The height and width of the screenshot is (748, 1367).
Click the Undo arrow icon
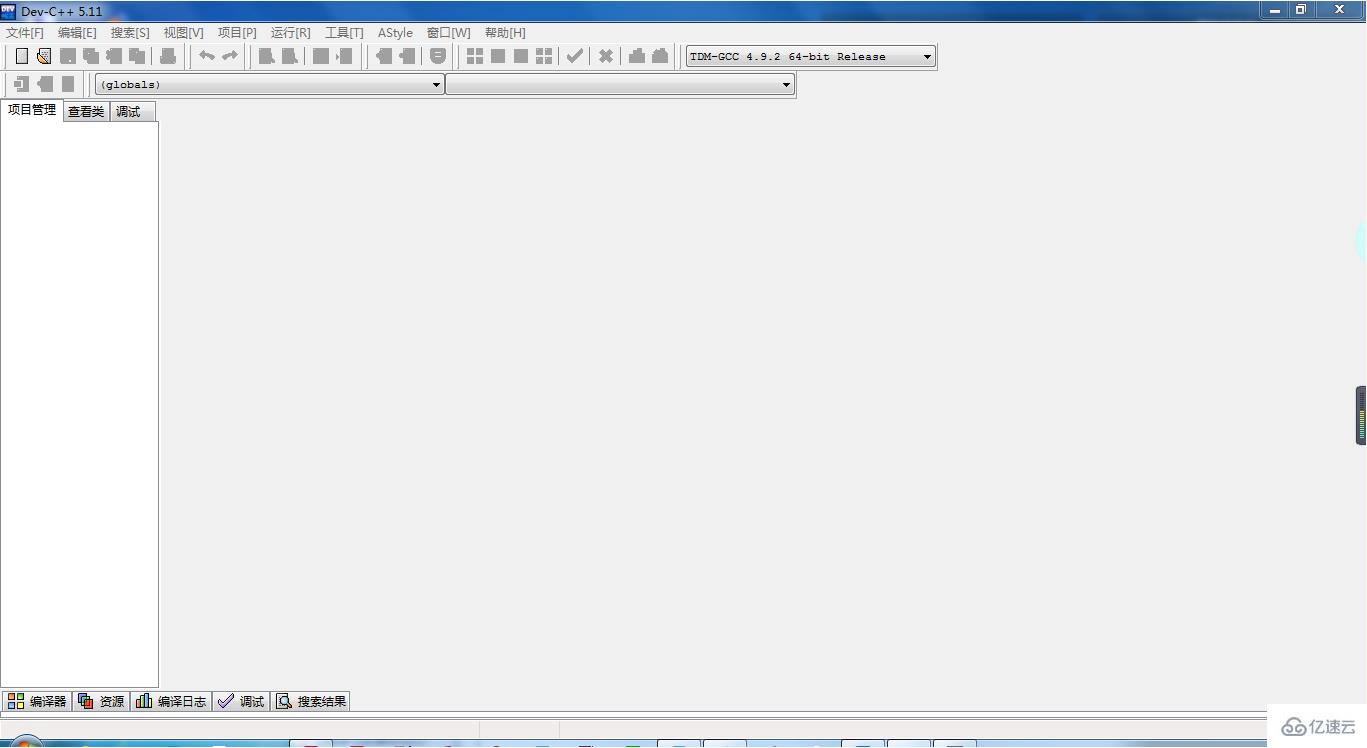pos(207,56)
